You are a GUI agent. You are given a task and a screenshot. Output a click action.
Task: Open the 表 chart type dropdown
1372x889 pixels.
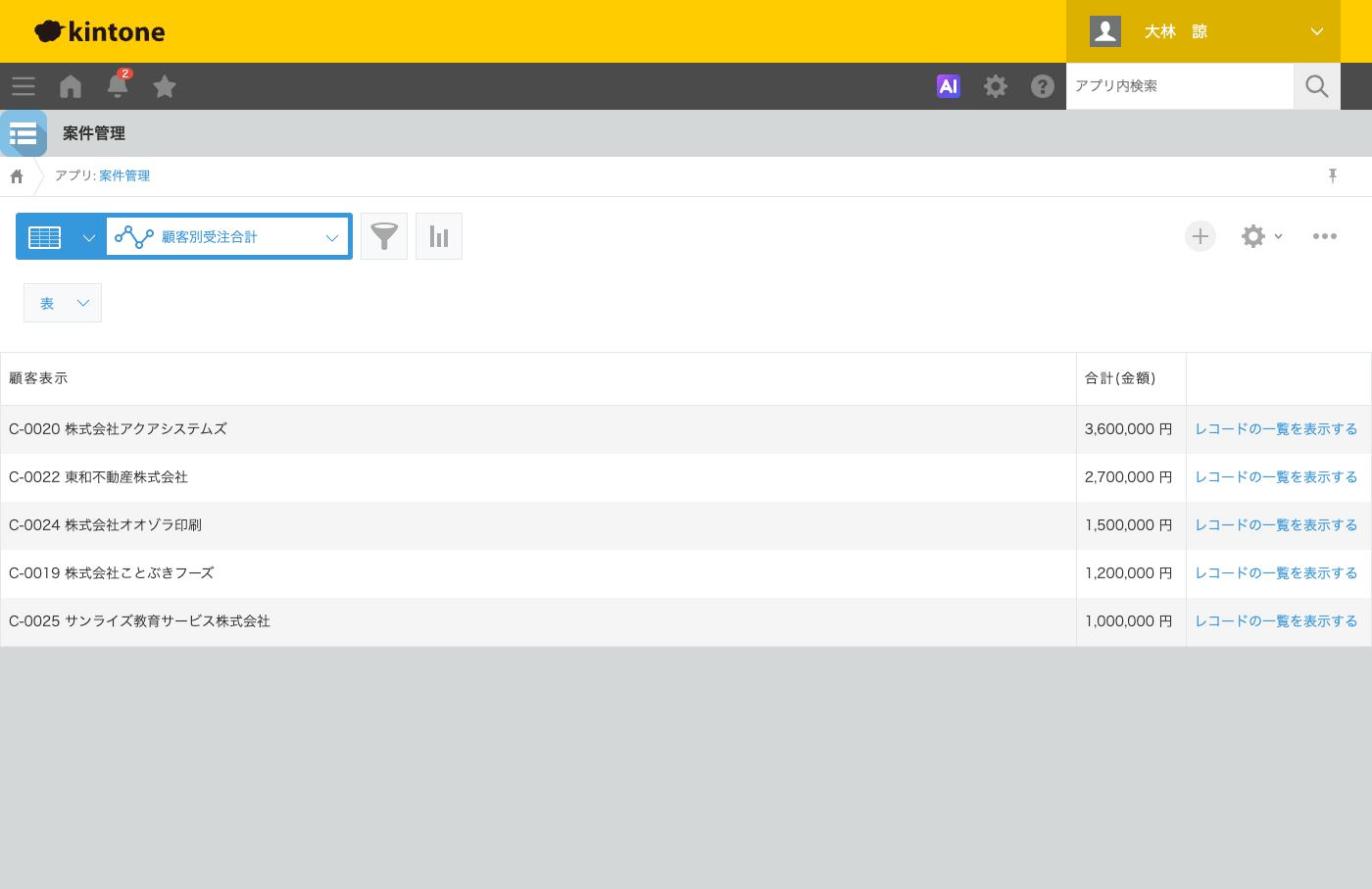[x=62, y=303]
